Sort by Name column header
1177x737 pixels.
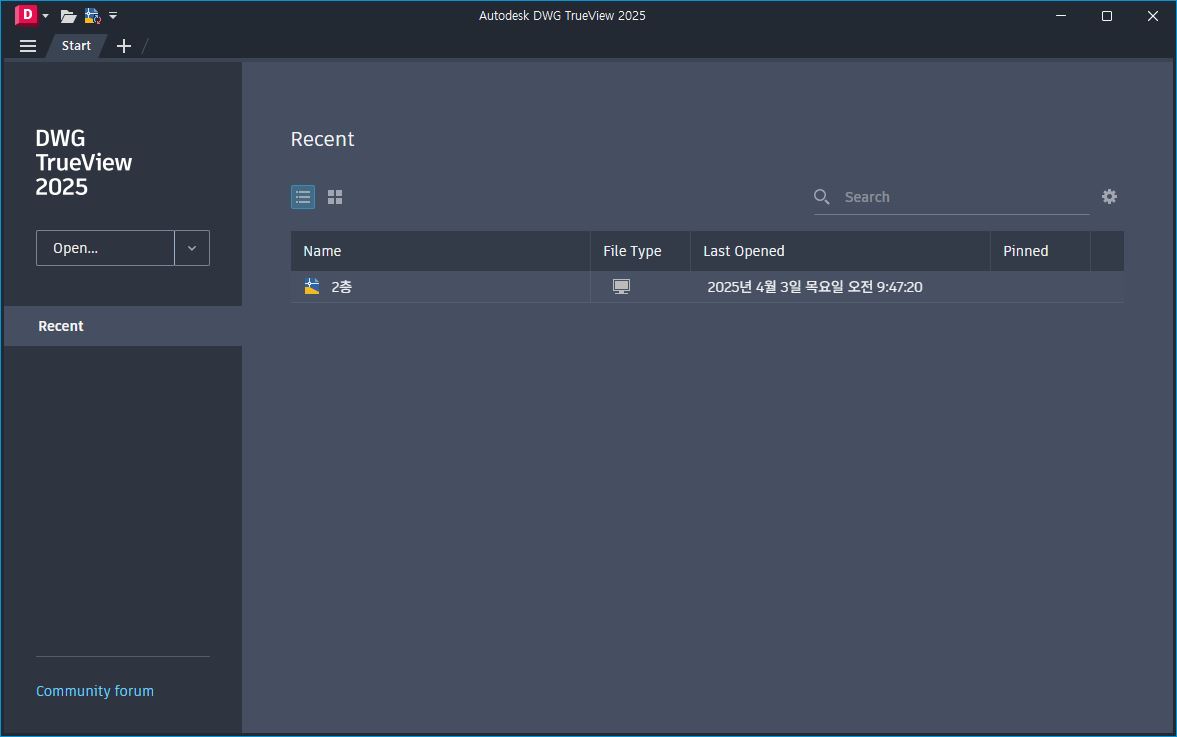point(441,251)
